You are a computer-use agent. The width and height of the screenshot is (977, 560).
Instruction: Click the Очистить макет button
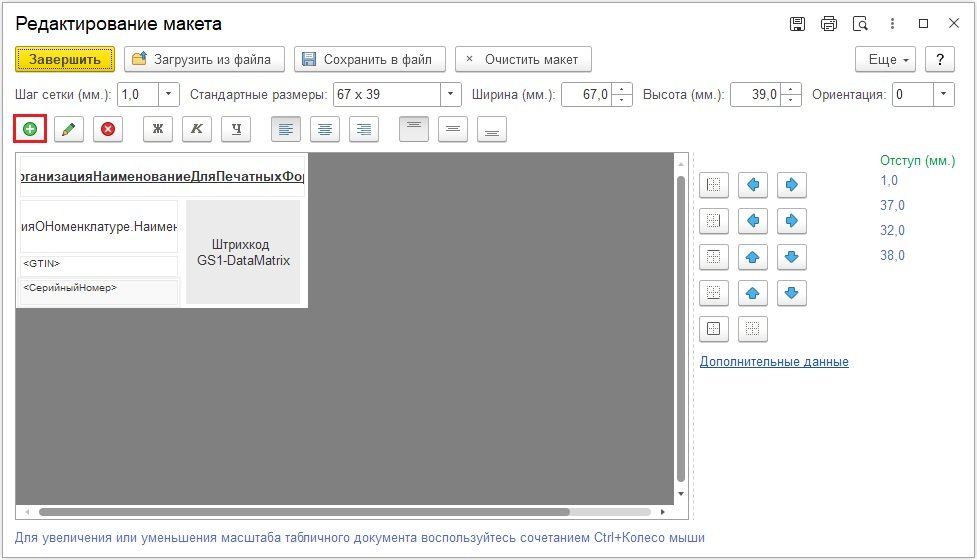point(523,60)
